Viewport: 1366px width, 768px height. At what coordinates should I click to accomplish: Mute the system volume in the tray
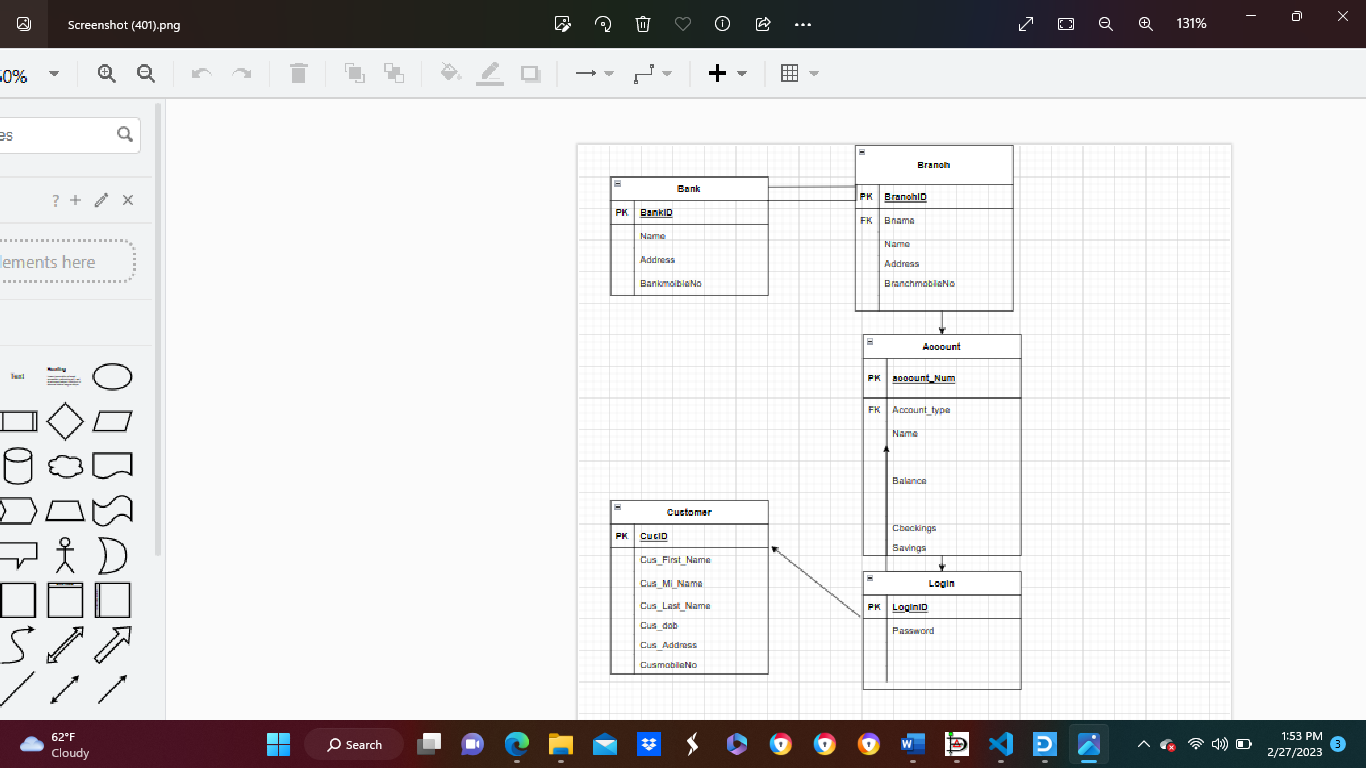[x=1219, y=744]
